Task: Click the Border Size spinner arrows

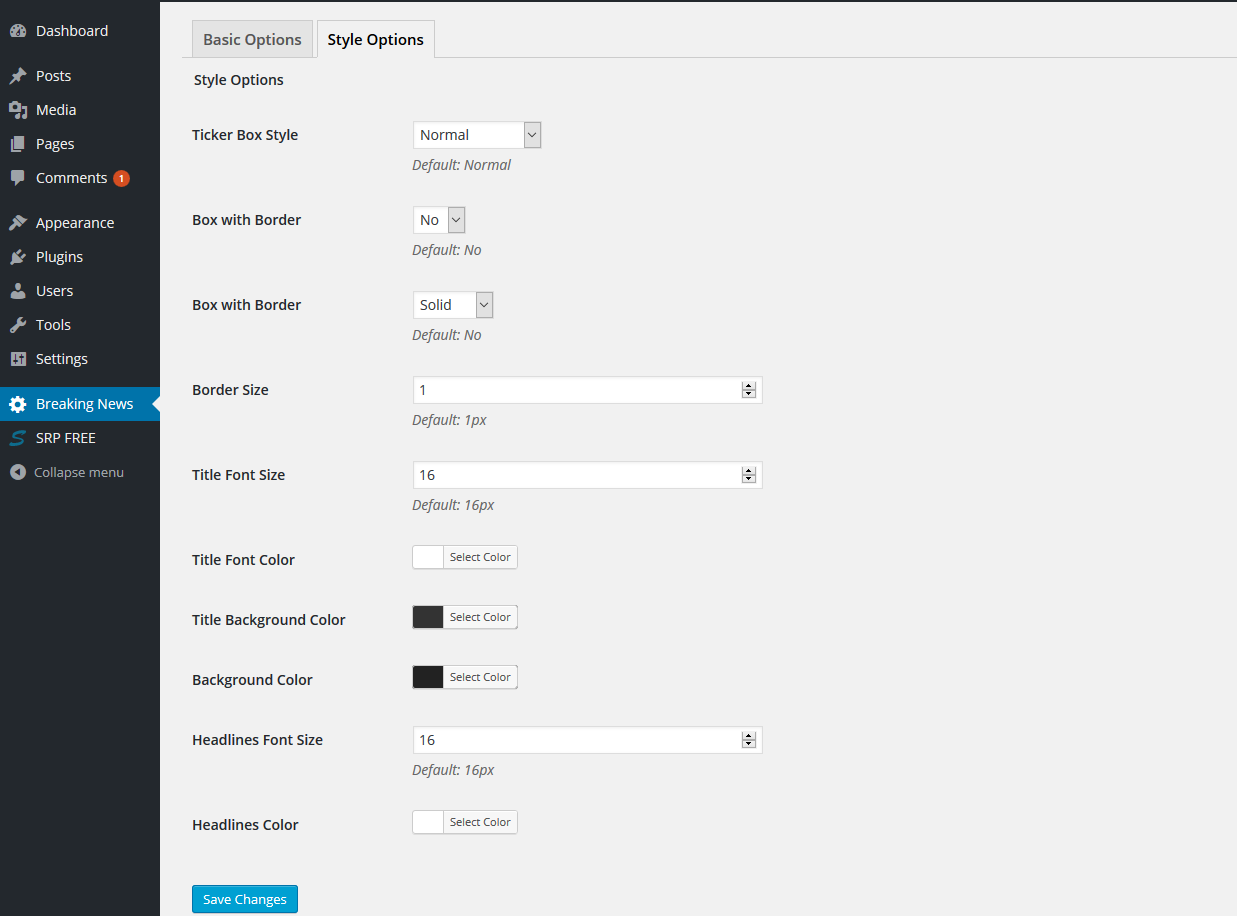Action: click(x=748, y=390)
